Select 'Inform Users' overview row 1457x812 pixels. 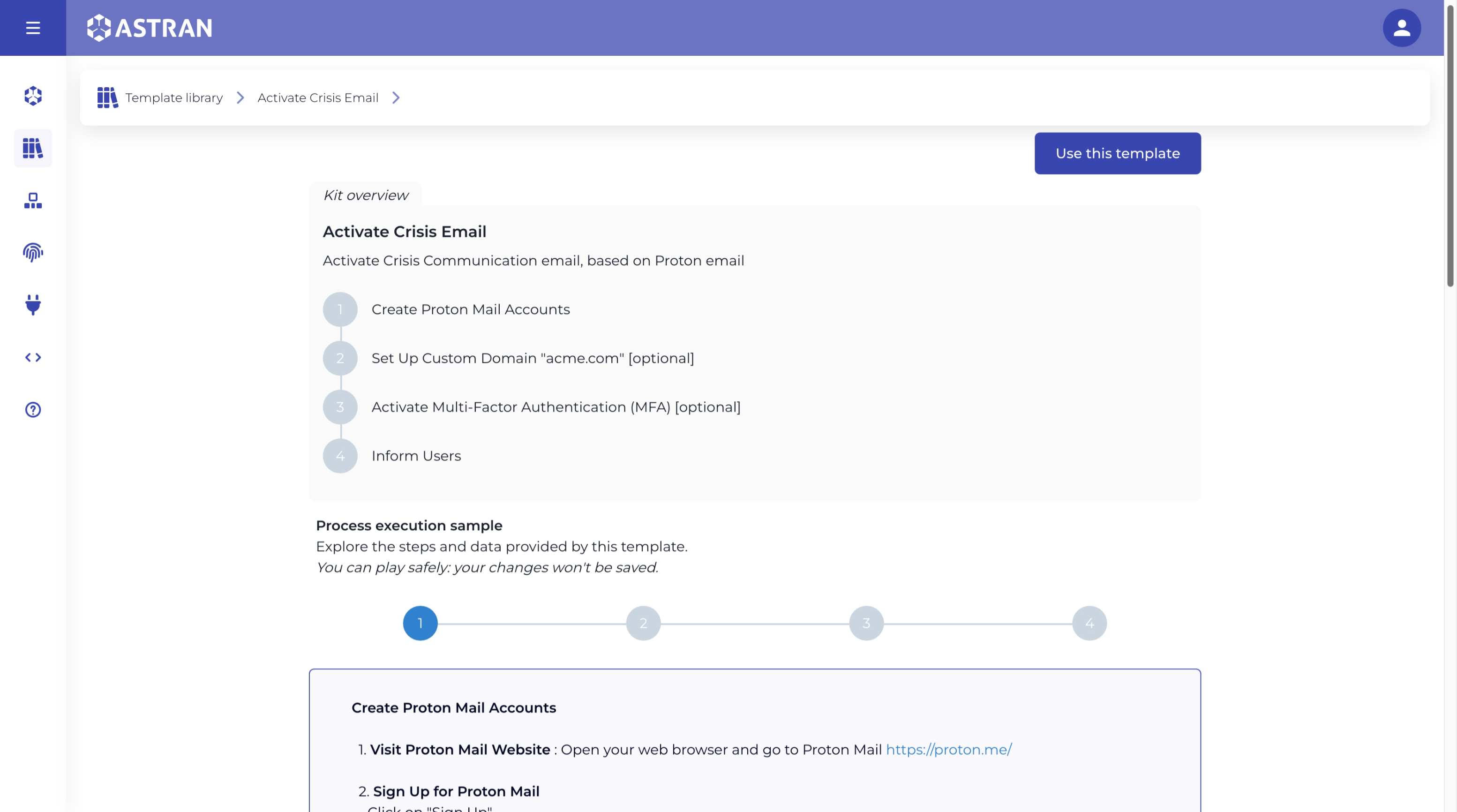click(416, 456)
